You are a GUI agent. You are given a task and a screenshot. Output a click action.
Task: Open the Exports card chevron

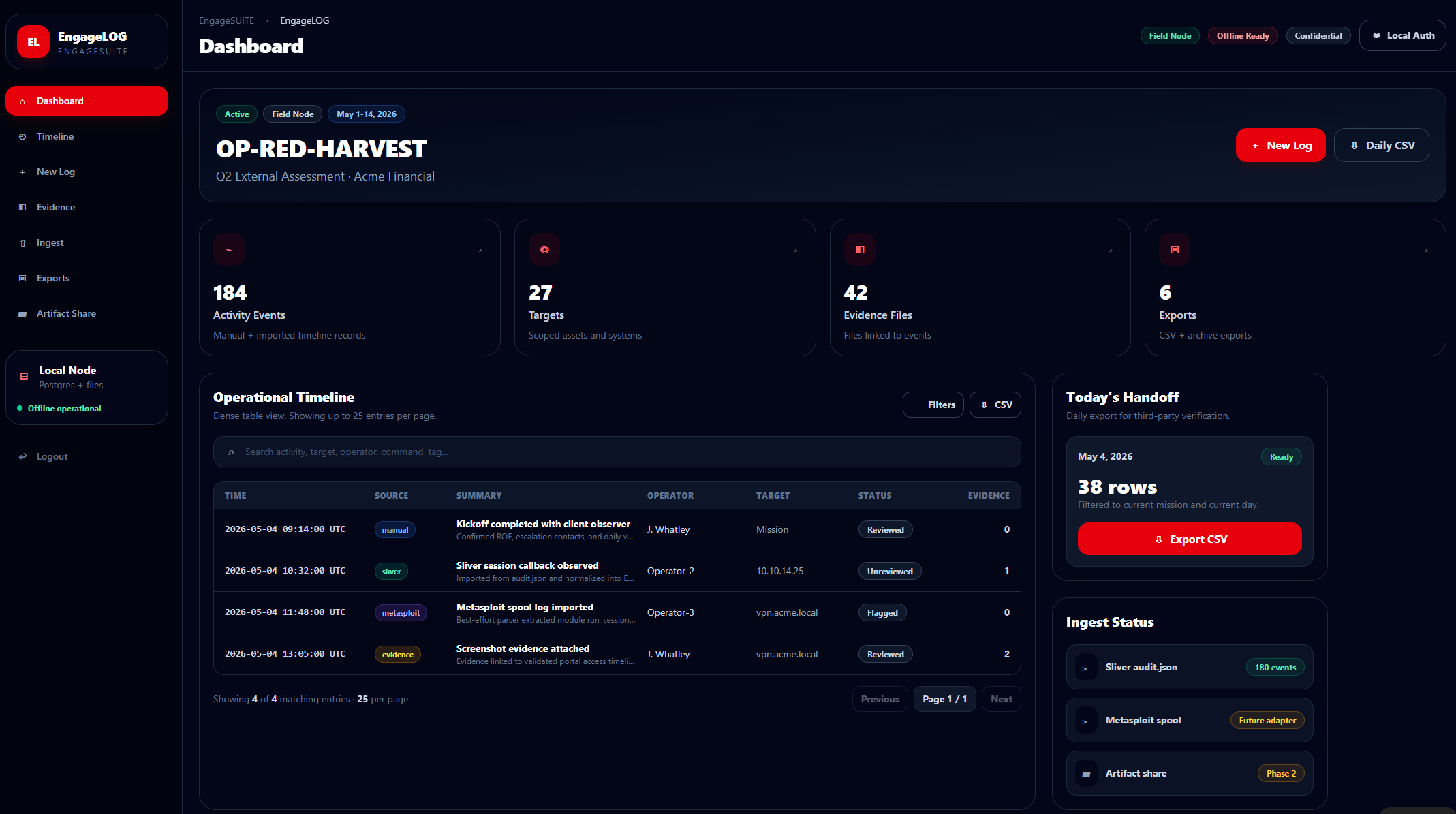pyautogui.click(x=1426, y=250)
